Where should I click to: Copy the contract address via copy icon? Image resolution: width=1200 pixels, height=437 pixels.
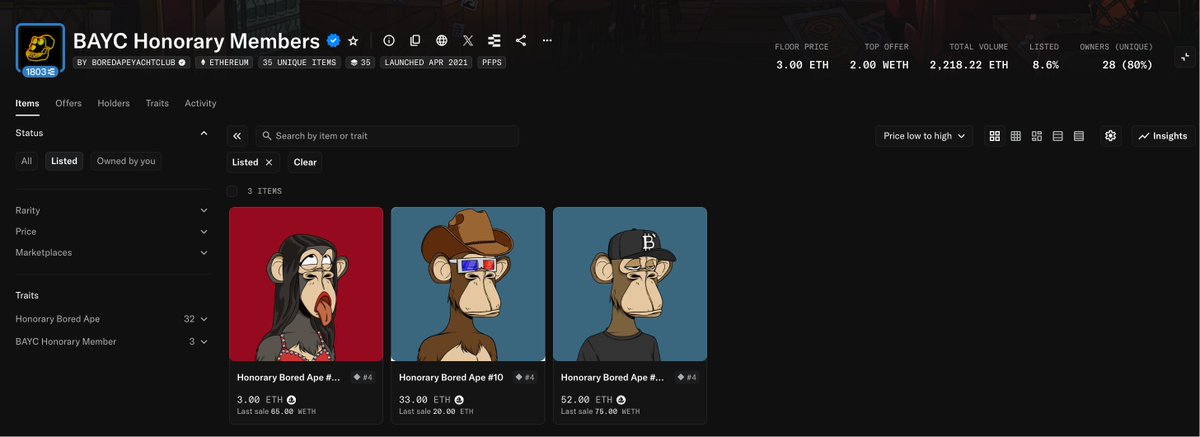(x=415, y=41)
